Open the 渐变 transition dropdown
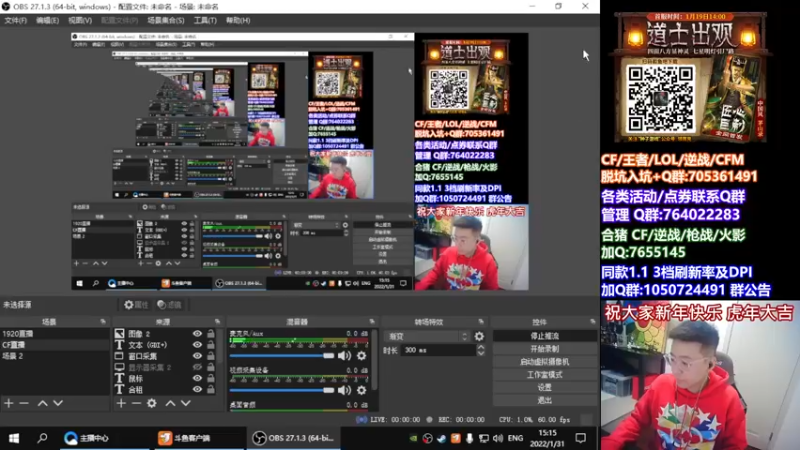The width and height of the screenshot is (800, 450). pyautogui.click(x=427, y=336)
